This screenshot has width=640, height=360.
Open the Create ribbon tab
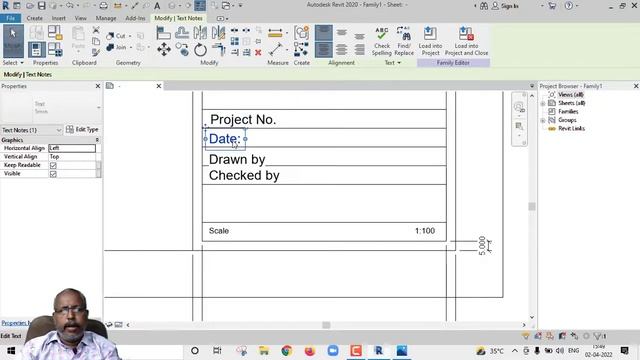point(34,18)
